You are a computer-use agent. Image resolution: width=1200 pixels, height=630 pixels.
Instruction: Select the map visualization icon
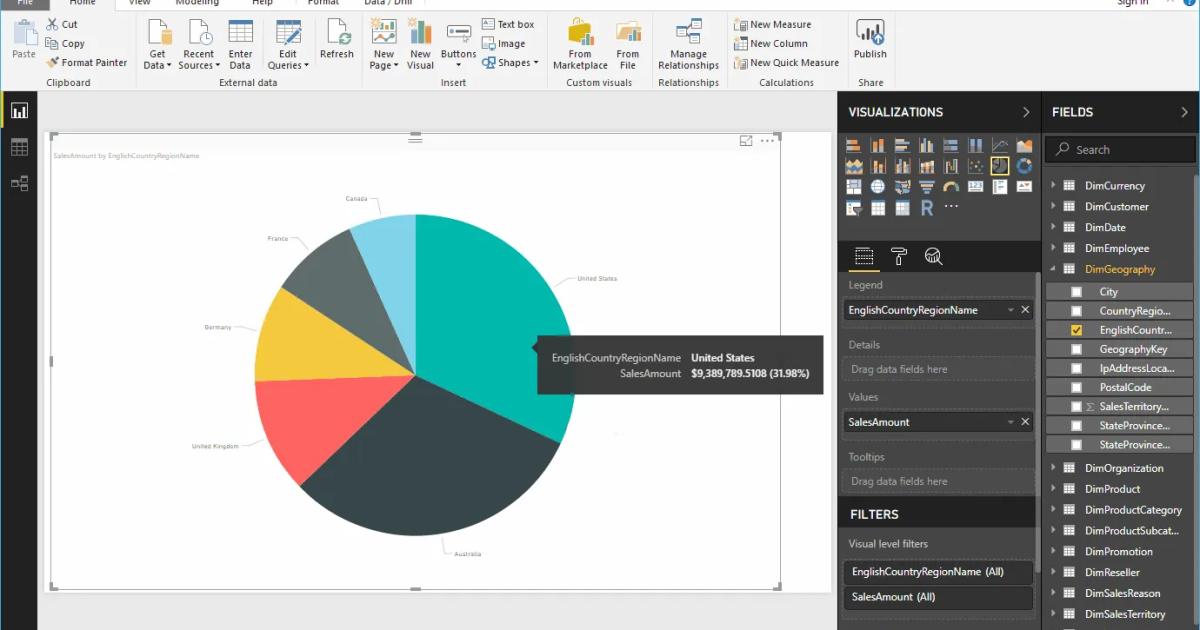pyautogui.click(x=878, y=186)
